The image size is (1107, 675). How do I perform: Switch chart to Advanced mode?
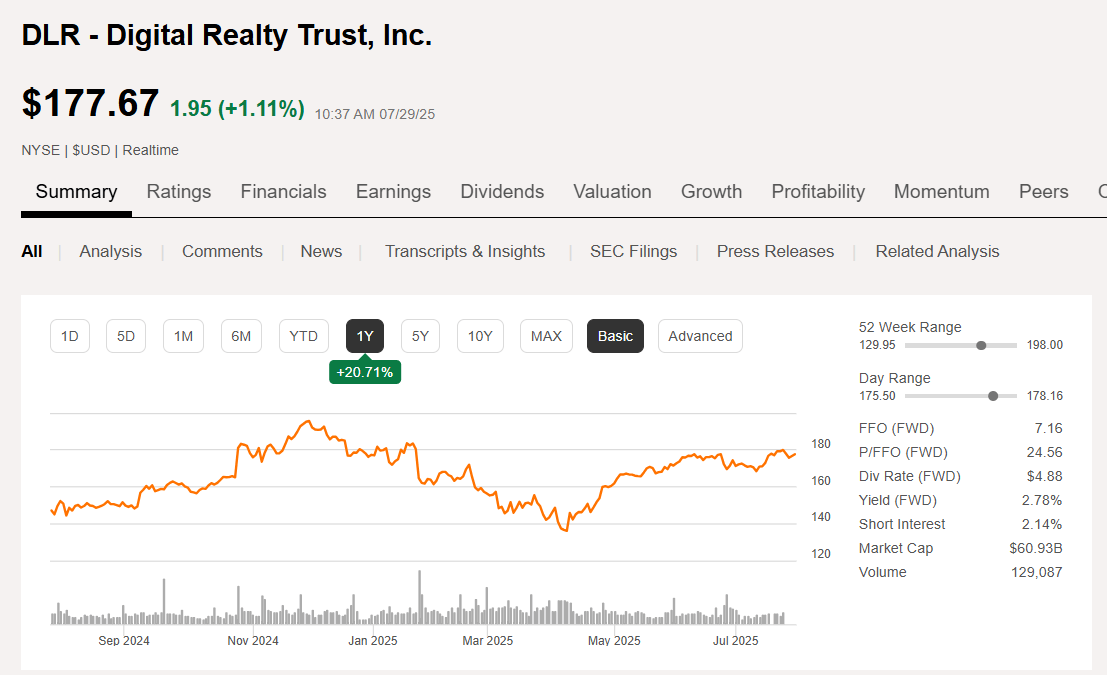coord(700,336)
